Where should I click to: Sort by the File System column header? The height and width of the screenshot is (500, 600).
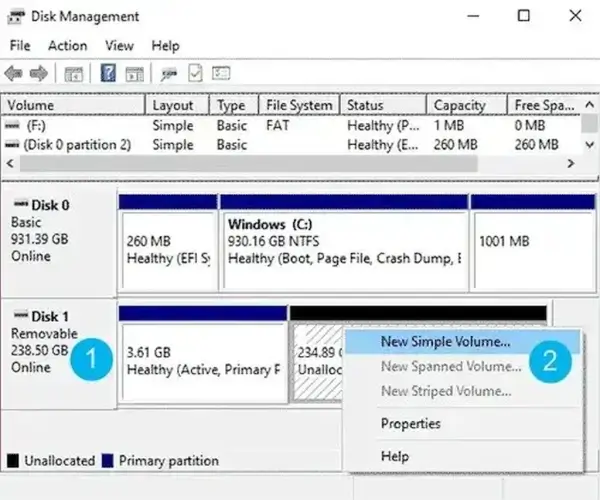click(299, 105)
